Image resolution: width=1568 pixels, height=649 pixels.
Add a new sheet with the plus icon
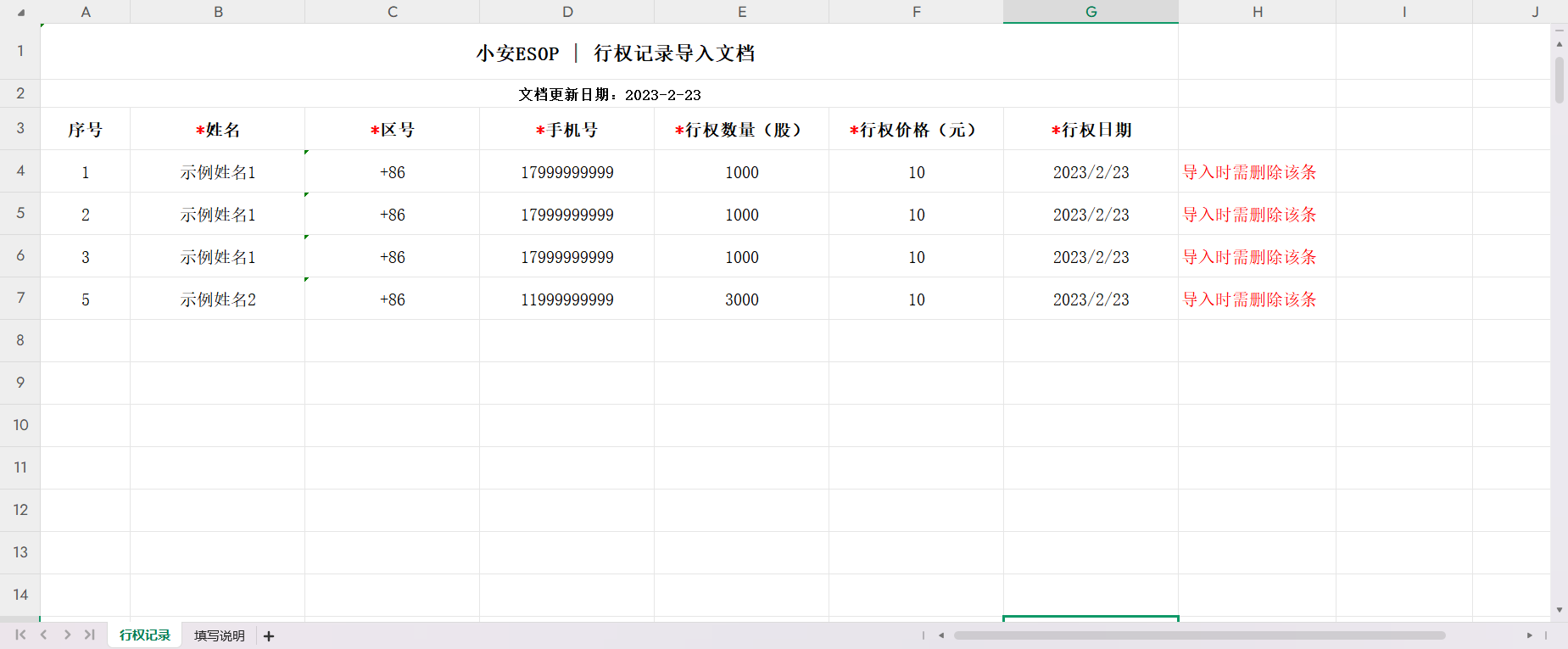269,635
